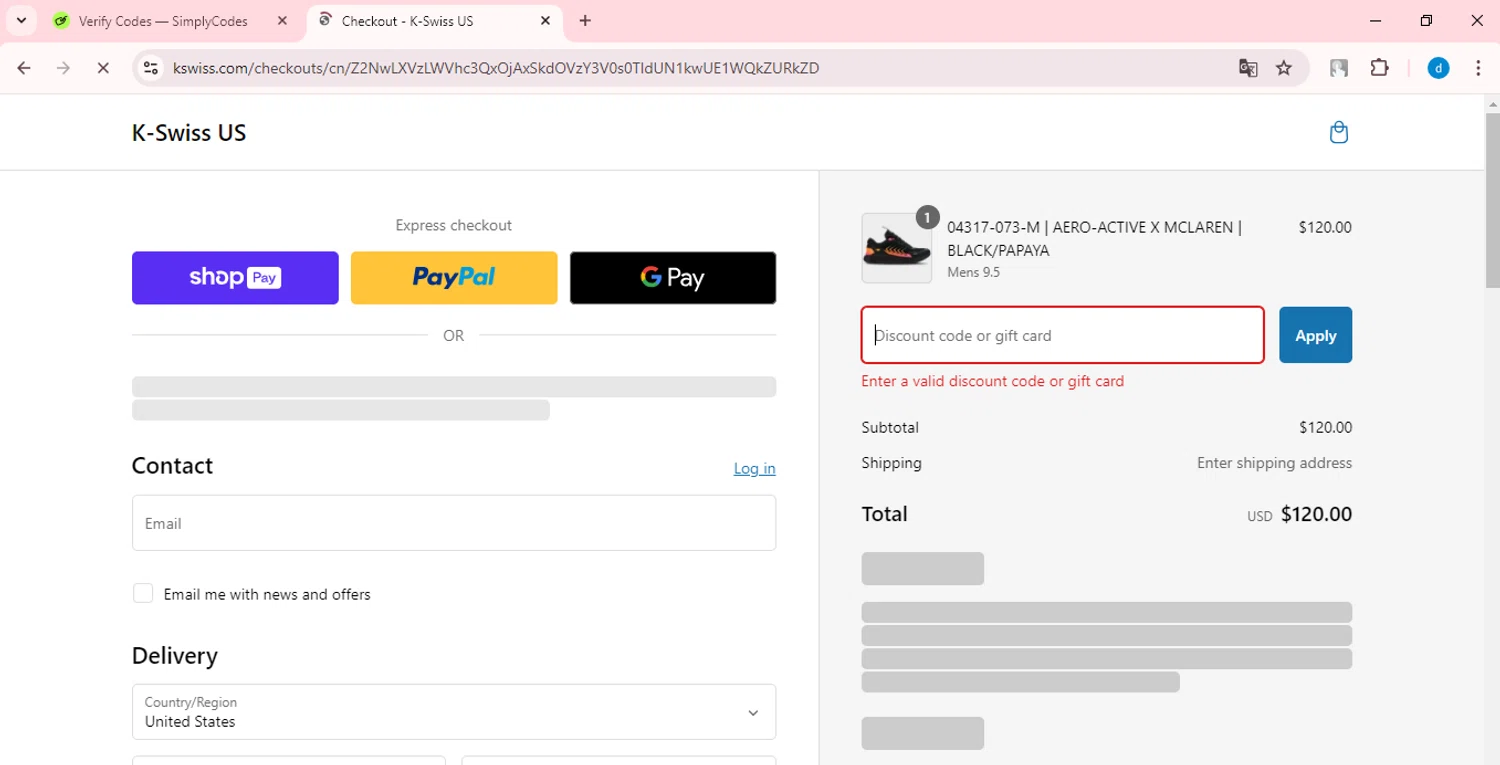This screenshot has height=765, width=1500.
Task: Click the Delivery section heading
Action: click(175, 656)
